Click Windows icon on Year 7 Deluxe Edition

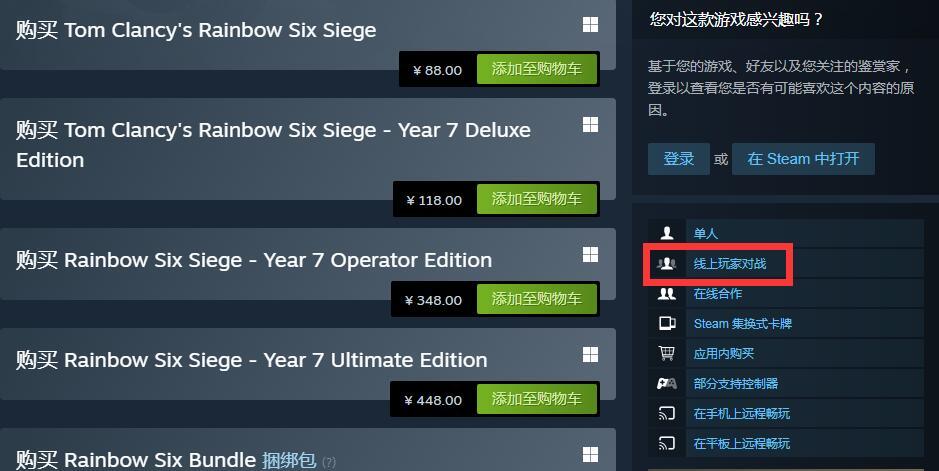pos(590,124)
